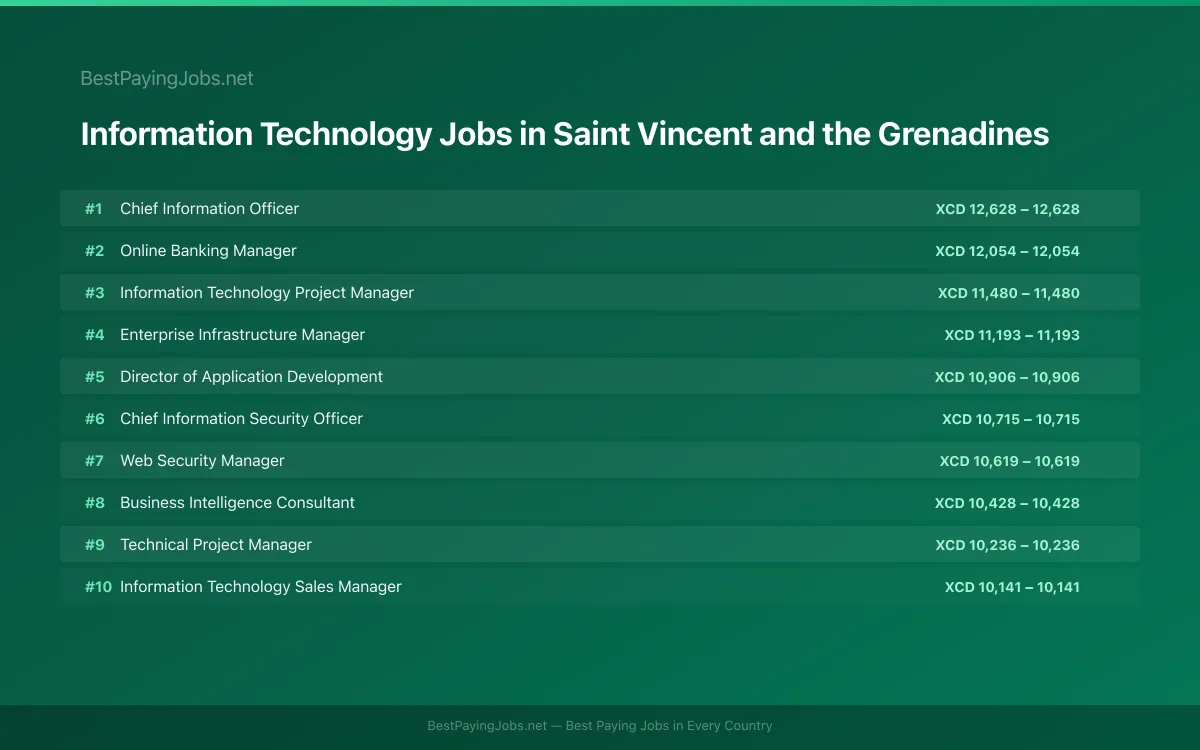This screenshot has height=750, width=1200.
Task: Click the salary XCD 10,715 – 10,715
Action: point(1011,419)
